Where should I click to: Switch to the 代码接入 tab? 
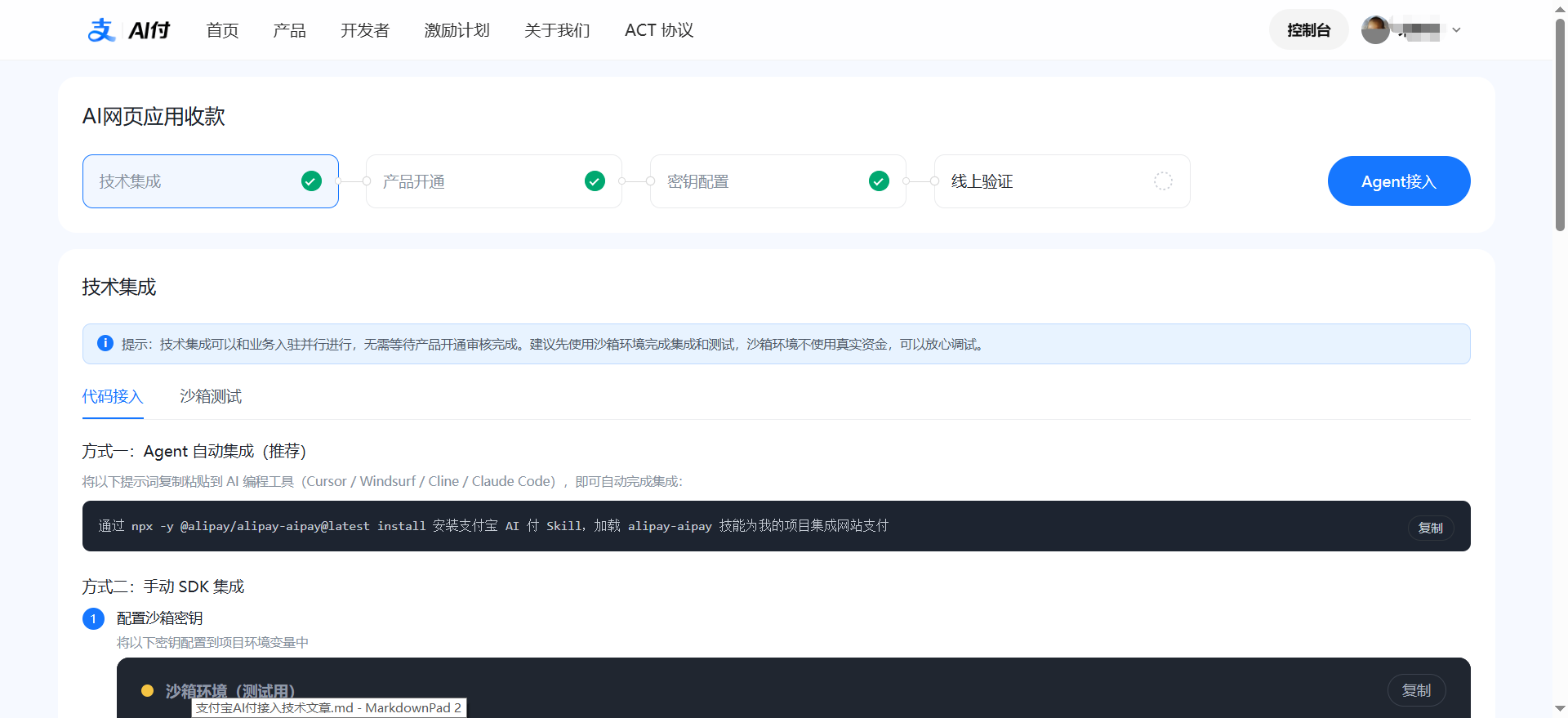point(113,397)
